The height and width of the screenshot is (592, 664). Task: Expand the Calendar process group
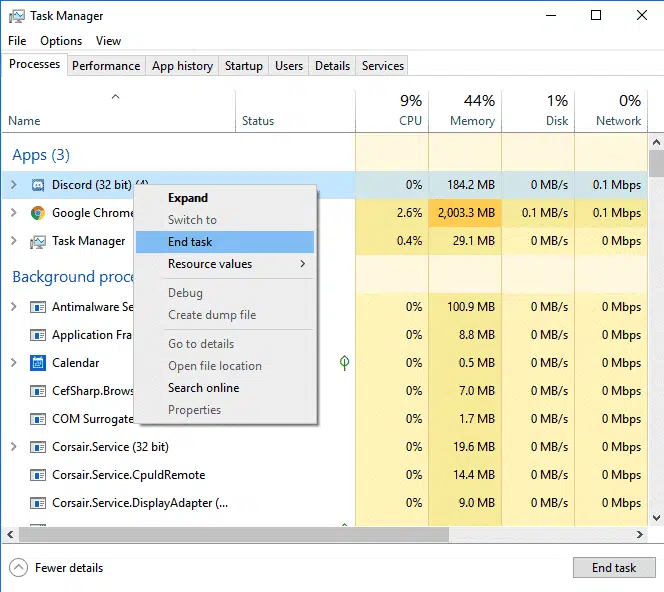[14, 362]
